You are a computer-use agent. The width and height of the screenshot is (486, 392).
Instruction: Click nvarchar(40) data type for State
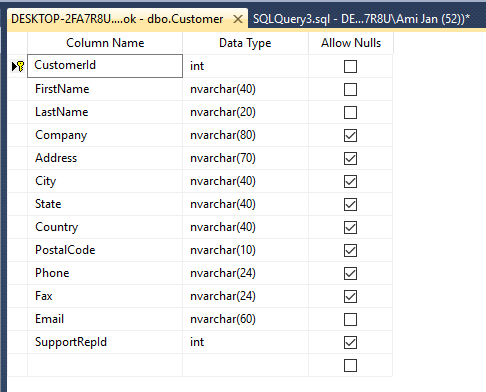coord(246,204)
